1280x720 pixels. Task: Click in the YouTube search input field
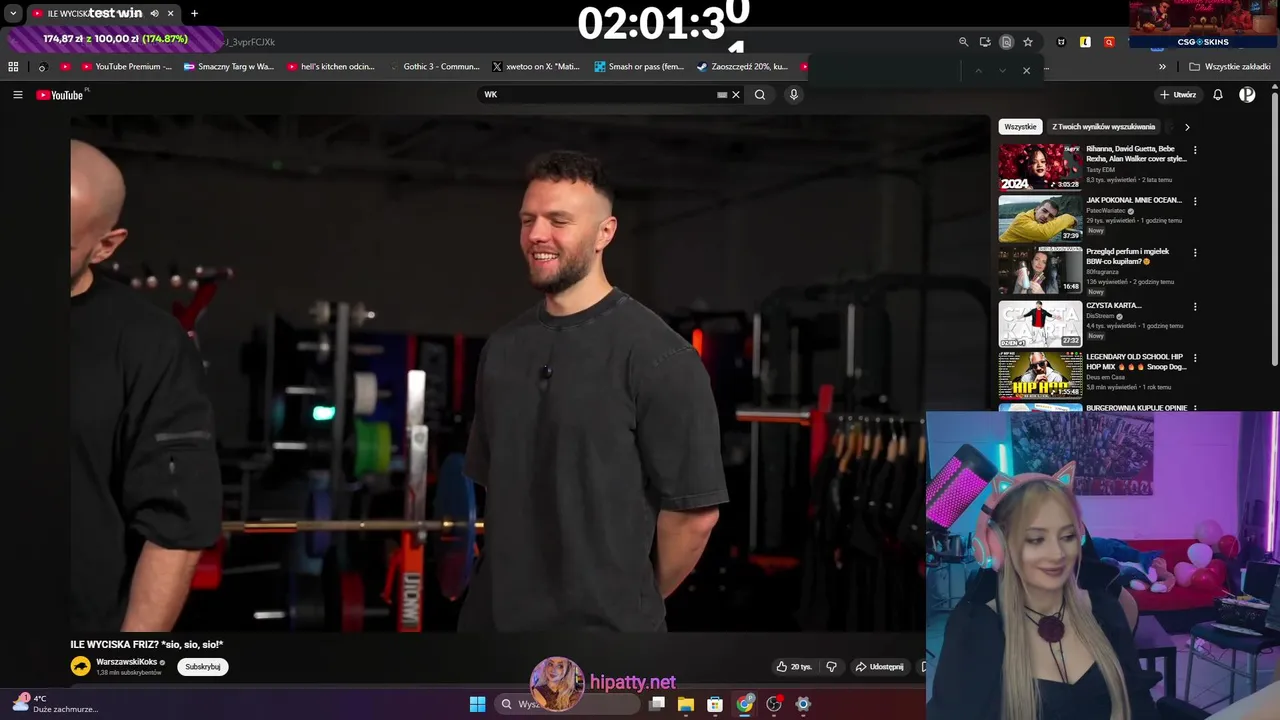coord(596,95)
